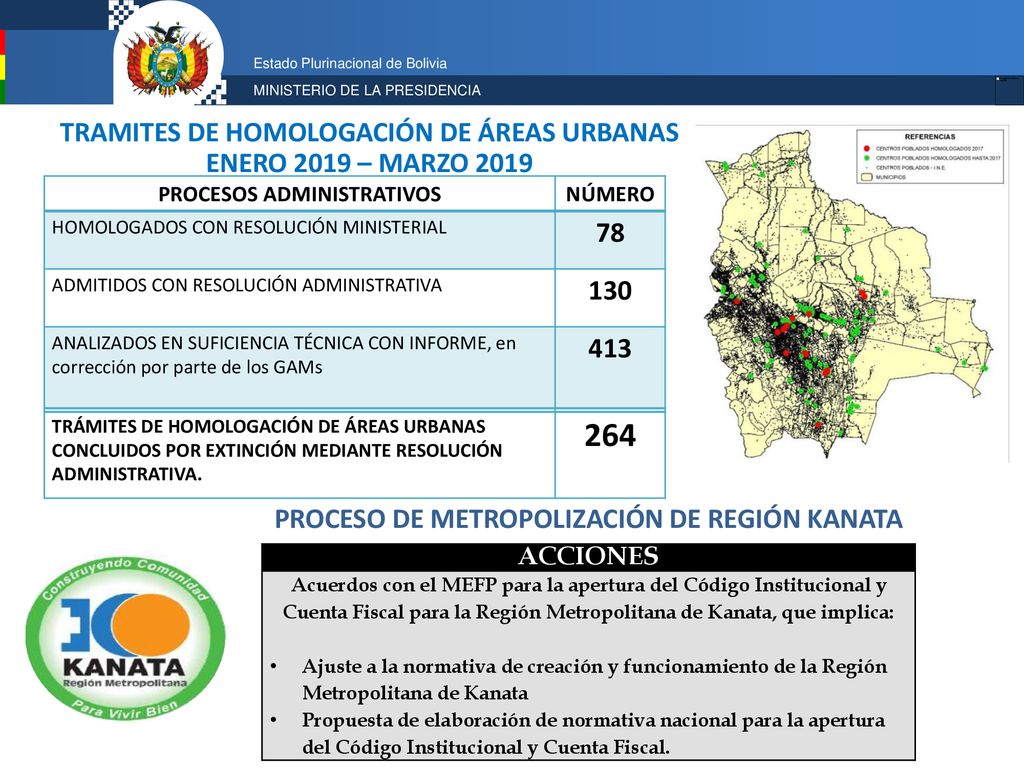Click the 'NÚMERO' column header
The width and height of the screenshot is (1024, 768).
pos(610,194)
